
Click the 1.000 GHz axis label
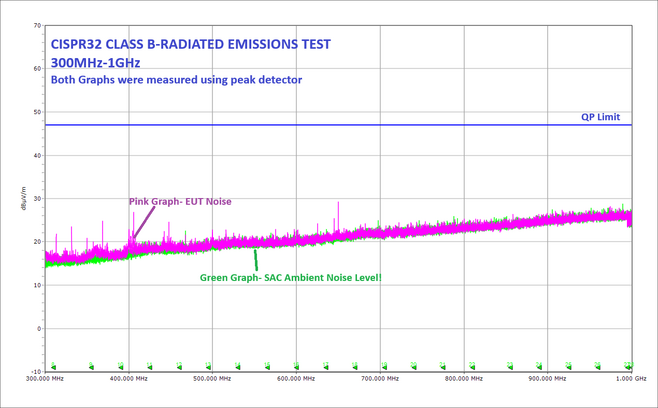pos(630,379)
